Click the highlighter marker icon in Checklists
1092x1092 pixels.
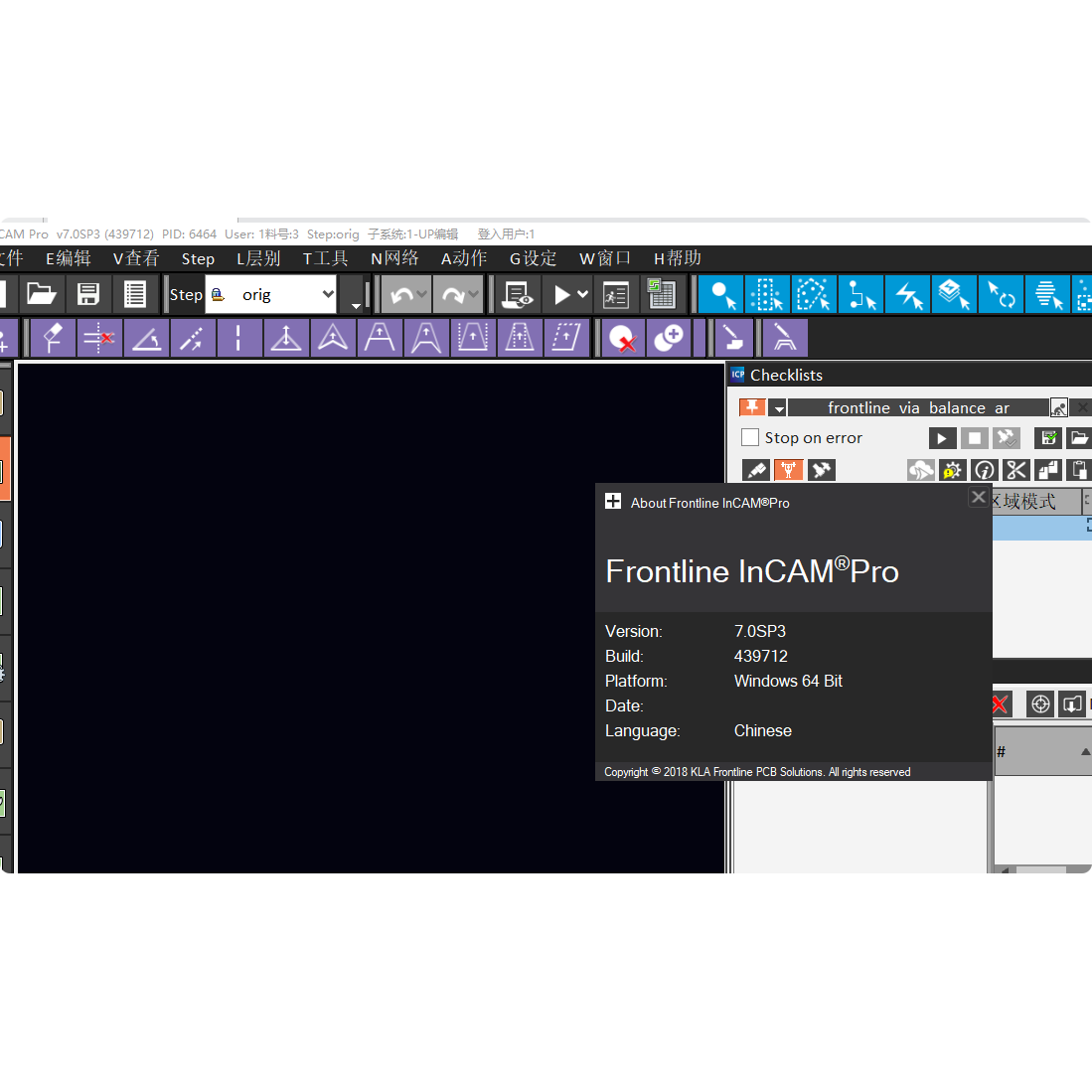(x=756, y=470)
